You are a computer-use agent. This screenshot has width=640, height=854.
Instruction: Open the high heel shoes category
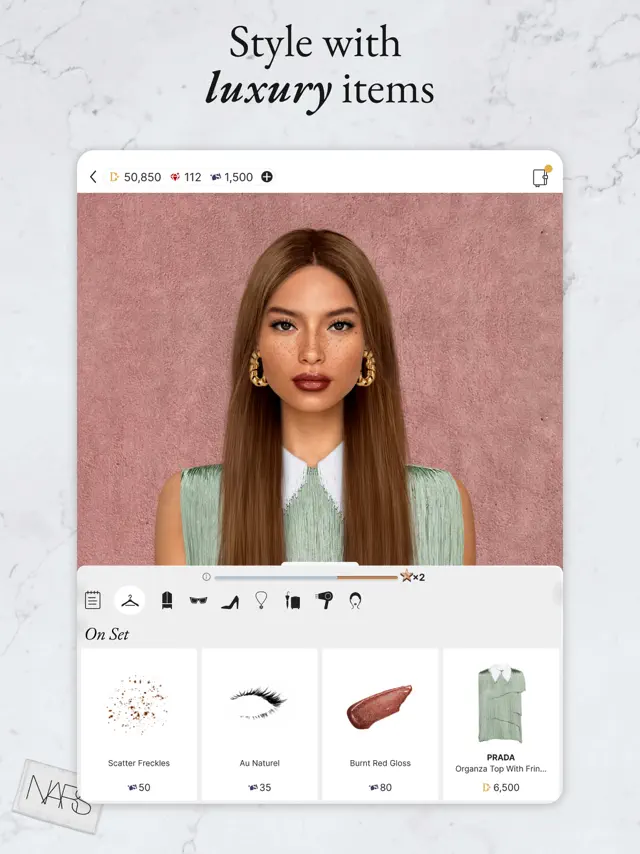click(x=230, y=601)
